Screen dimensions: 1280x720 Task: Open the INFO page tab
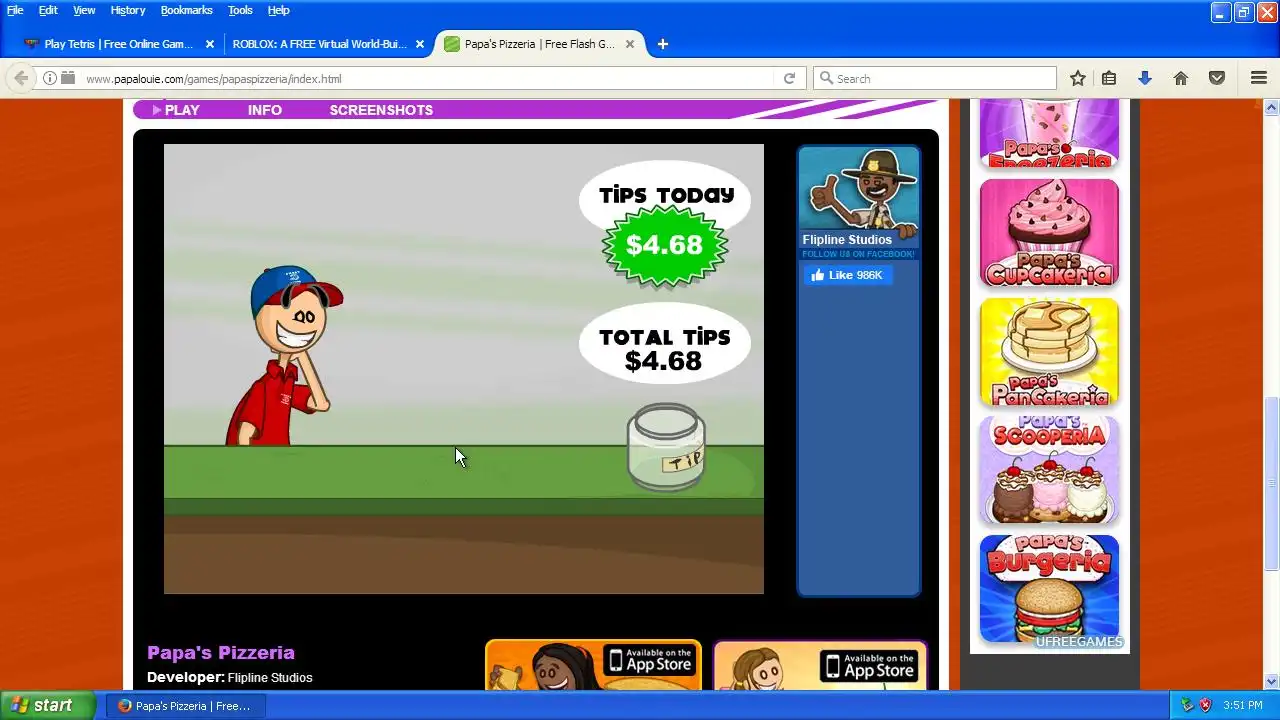(x=265, y=110)
